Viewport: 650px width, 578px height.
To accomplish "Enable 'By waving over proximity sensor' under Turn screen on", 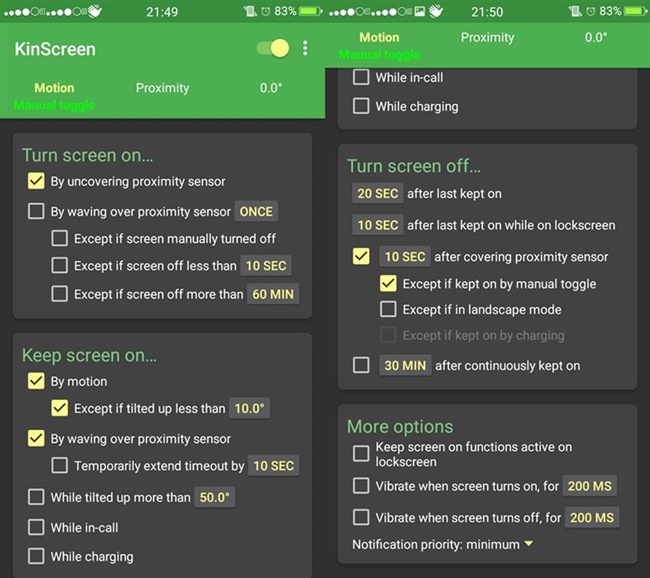I will coord(36,211).
